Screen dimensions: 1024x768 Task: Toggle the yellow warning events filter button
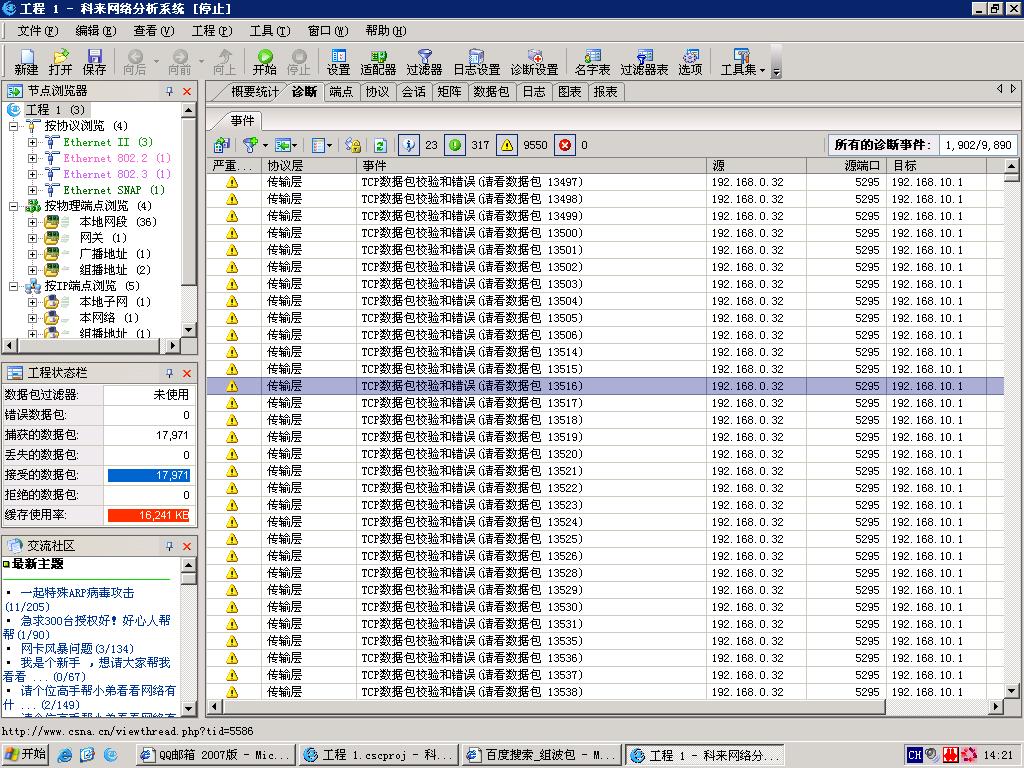(x=507, y=145)
